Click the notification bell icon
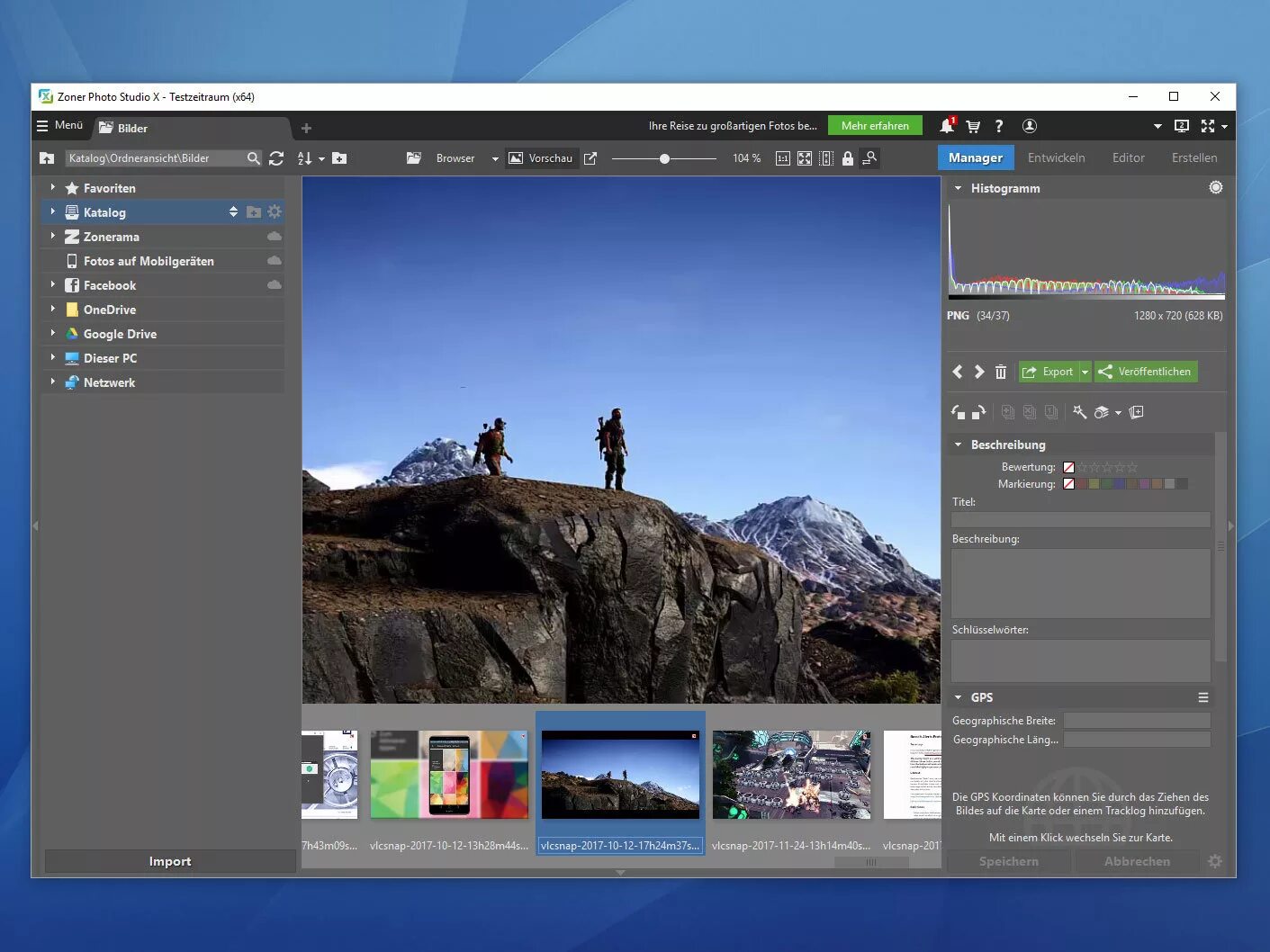 point(946,126)
